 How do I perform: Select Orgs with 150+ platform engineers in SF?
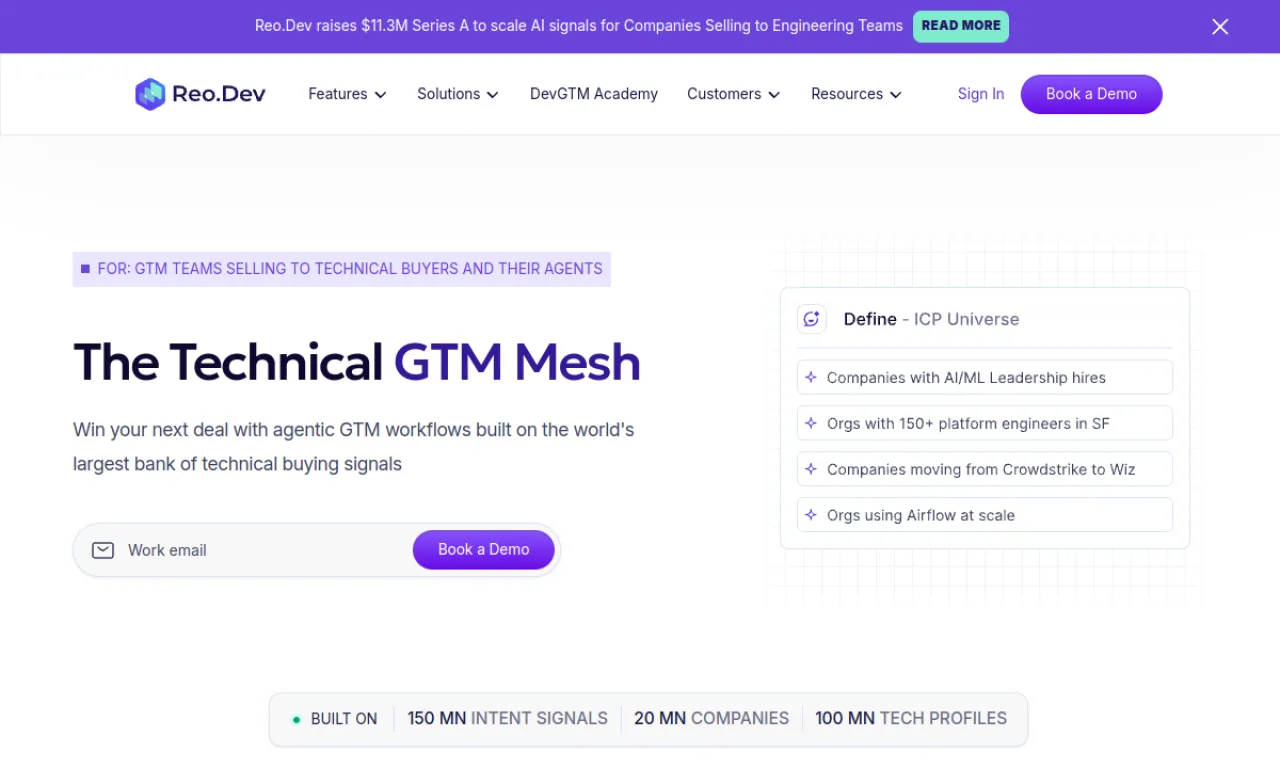(985, 424)
